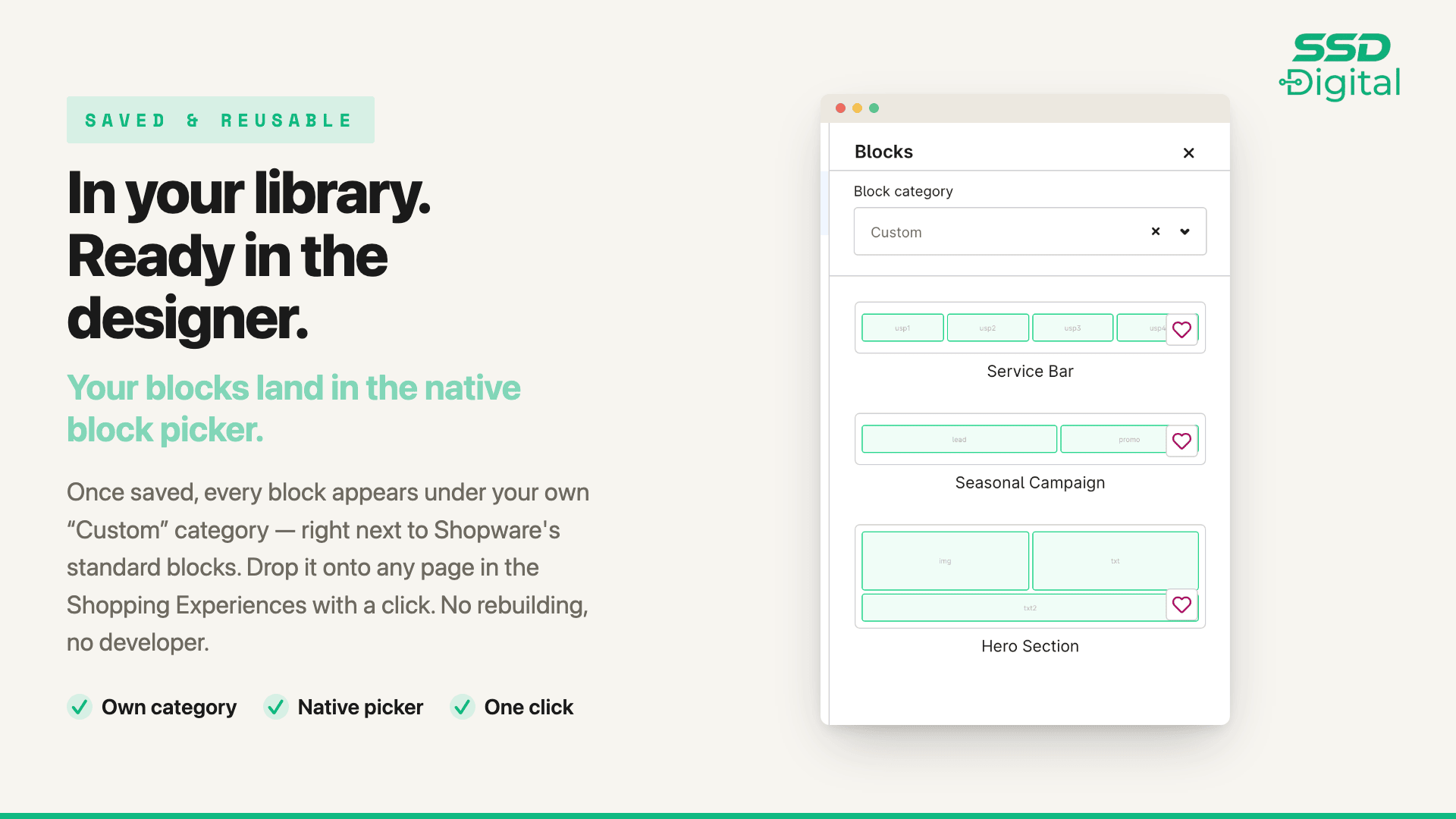The height and width of the screenshot is (819, 1456).
Task: Click the yellow window minimize dot
Action: (x=857, y=108)
